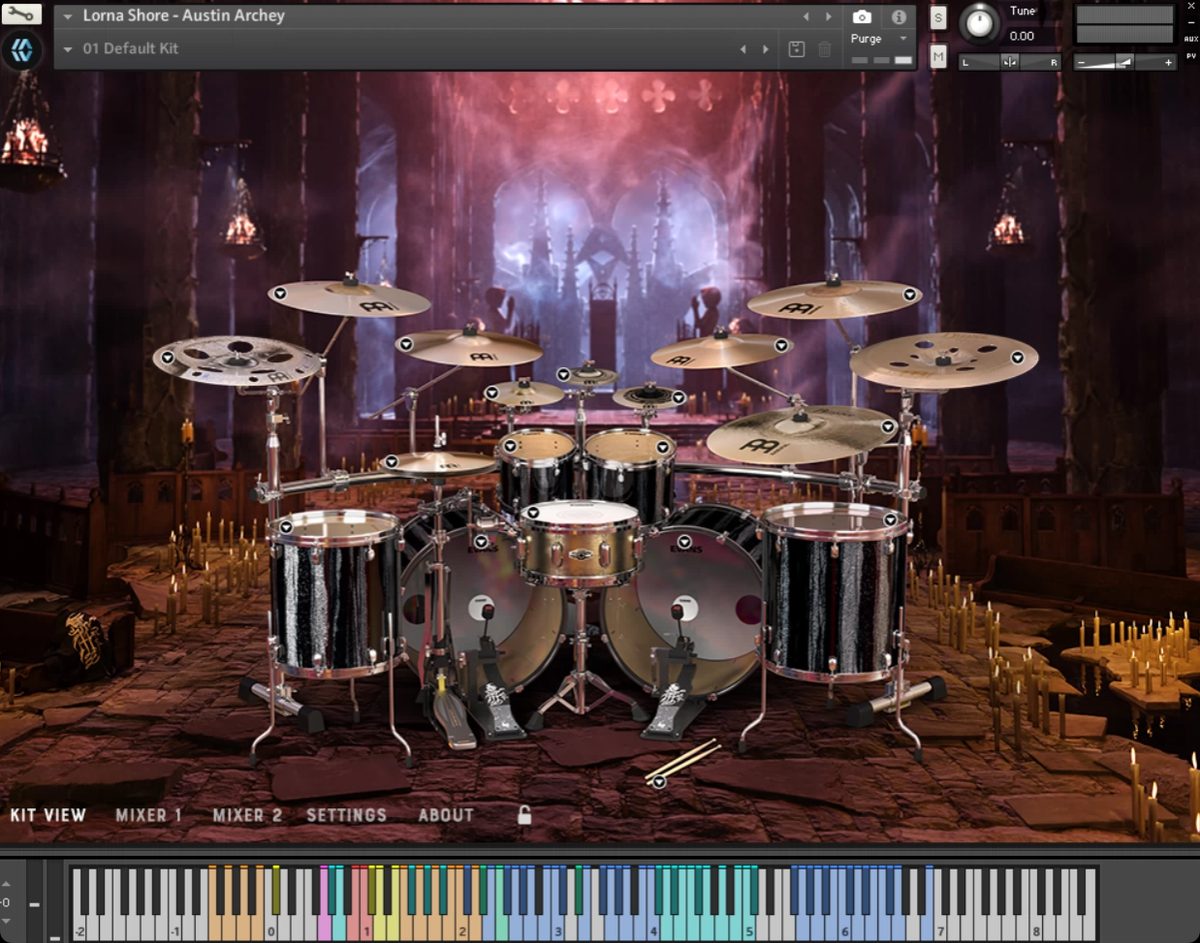Open dropdown on far-left holey trash cymbal

click(166, 357)
